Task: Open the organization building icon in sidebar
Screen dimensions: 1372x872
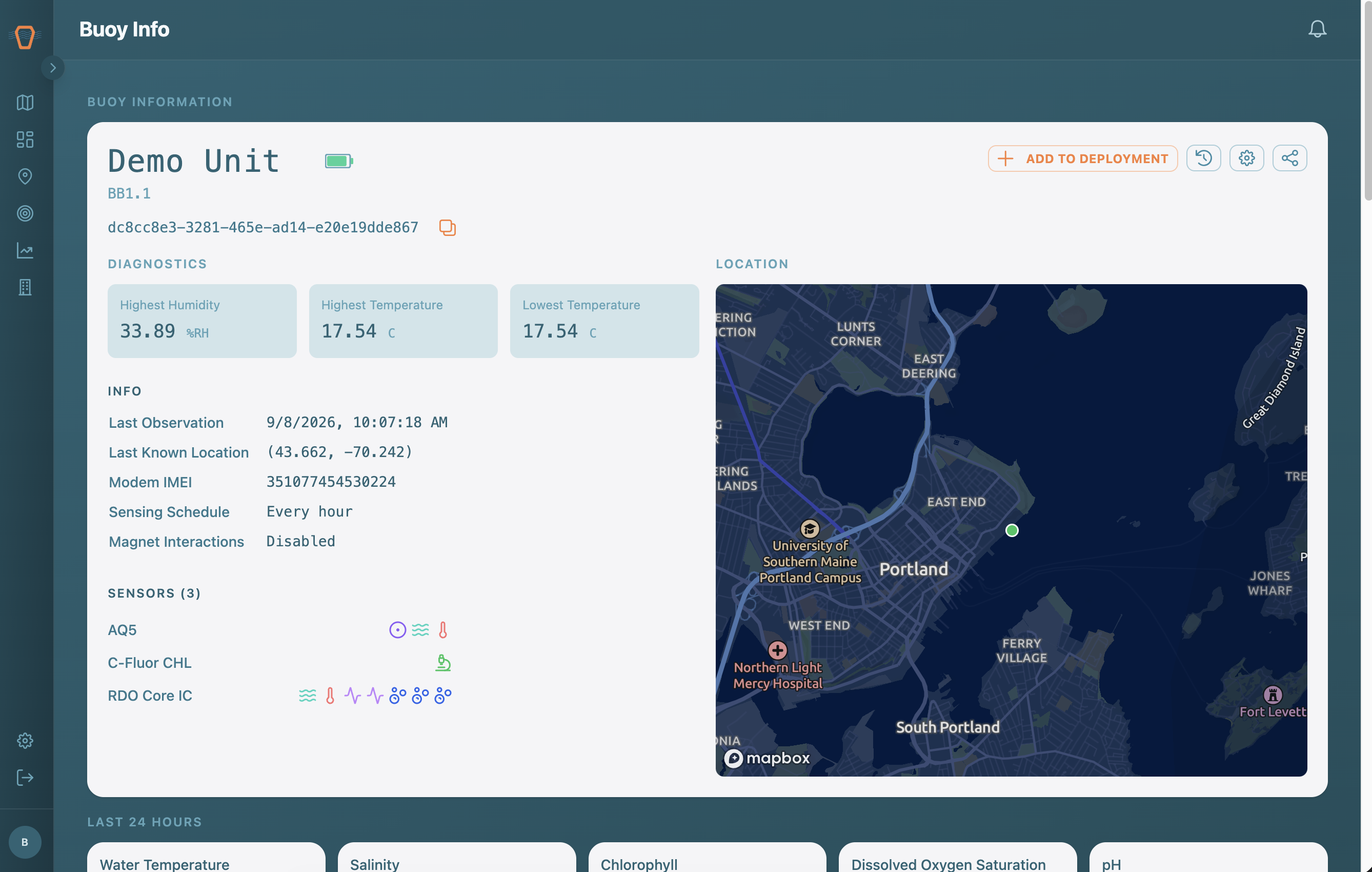Action: [25, 287]
